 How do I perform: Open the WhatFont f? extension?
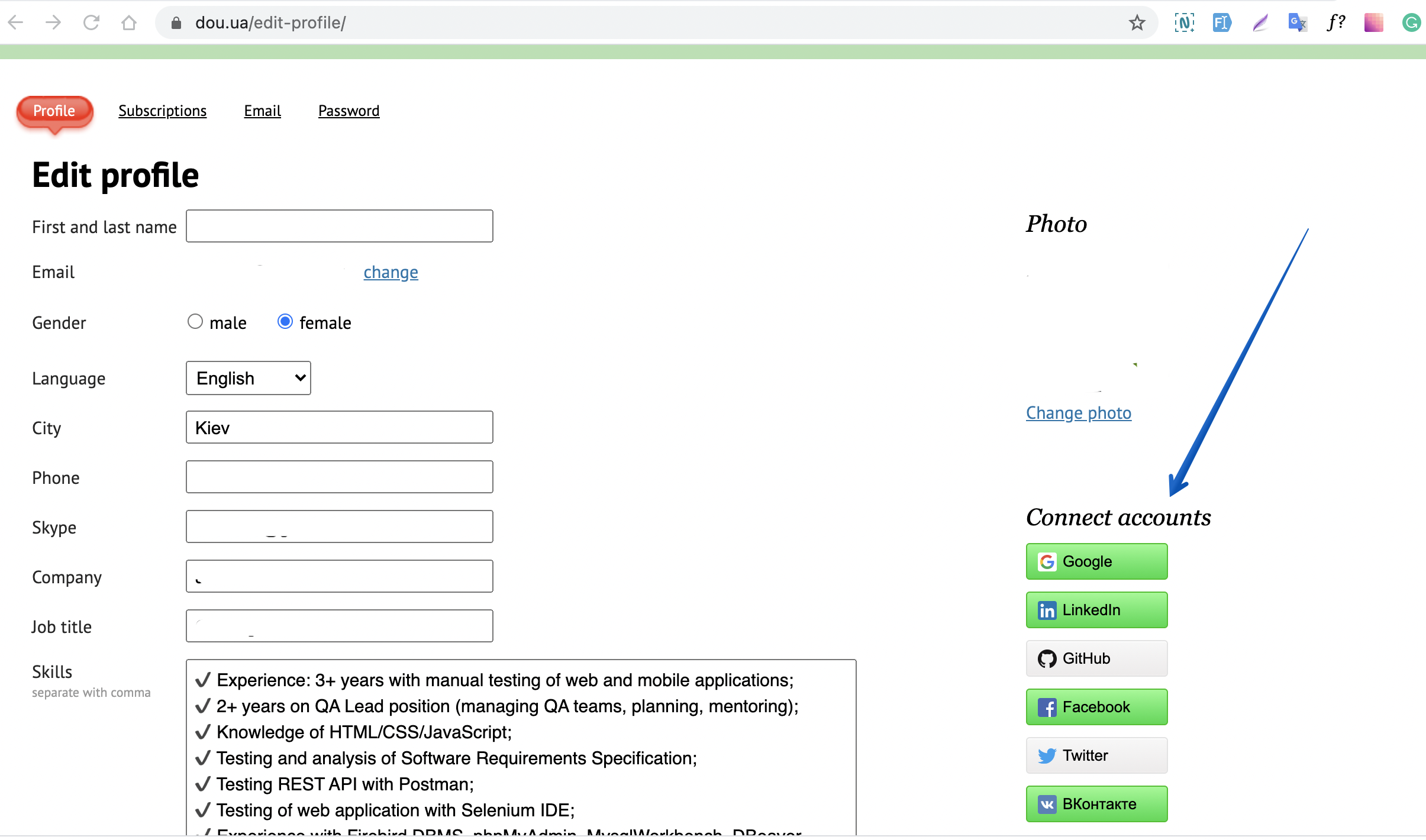click(1335, 22)
